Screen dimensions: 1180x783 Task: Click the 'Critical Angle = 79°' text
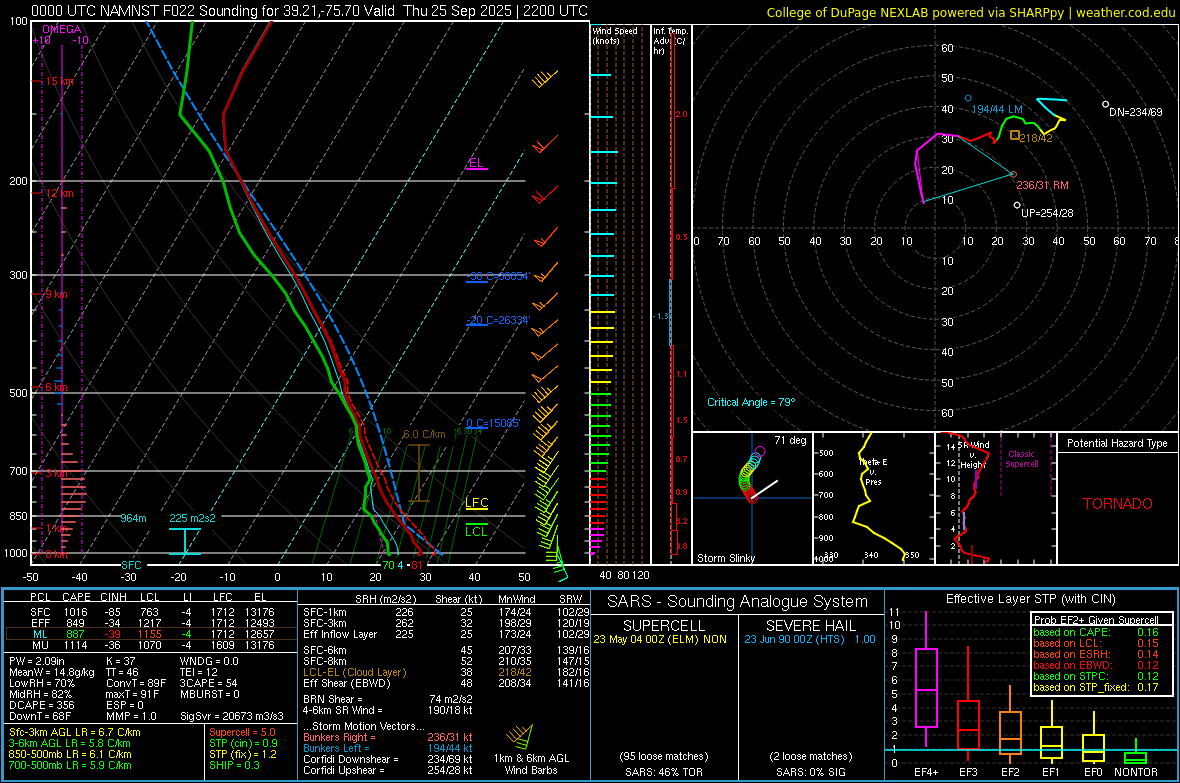coord(751,402)
